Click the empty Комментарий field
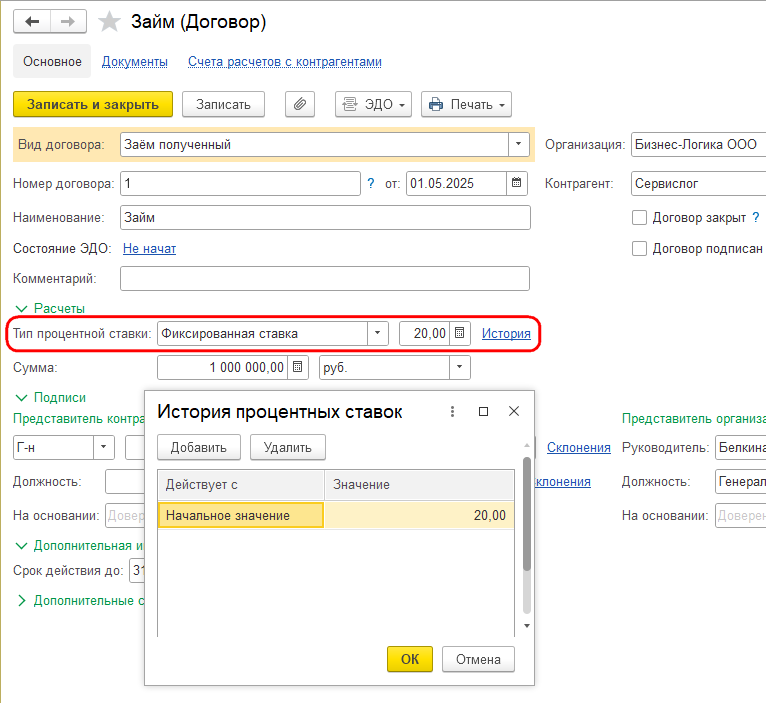 coord(325,278)
